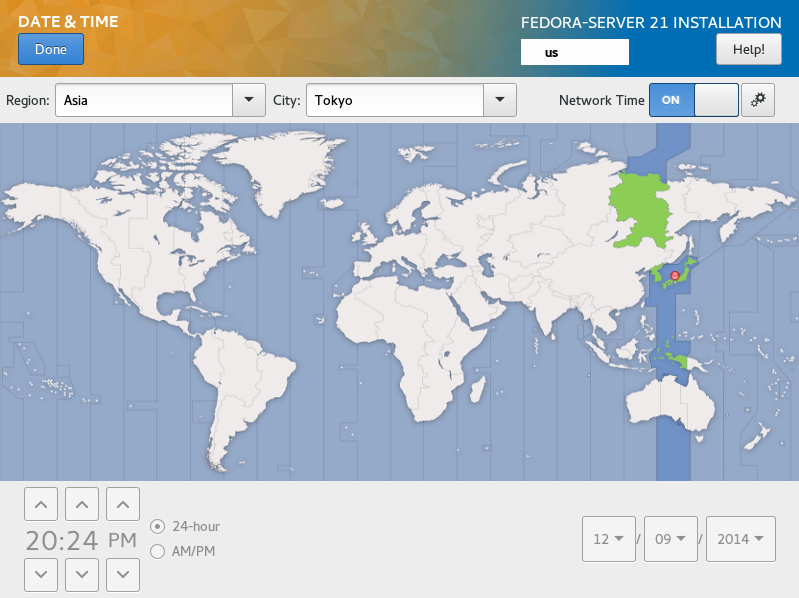
Task: Click the green highlighted Siberia region on map
Action: 642,210
